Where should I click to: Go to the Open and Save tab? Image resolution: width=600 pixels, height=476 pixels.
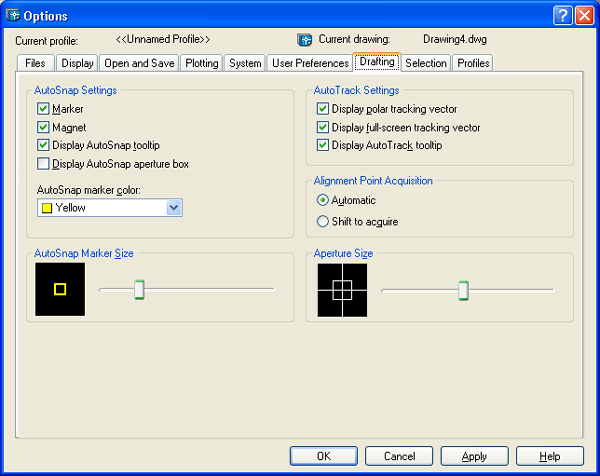(139, 63)
